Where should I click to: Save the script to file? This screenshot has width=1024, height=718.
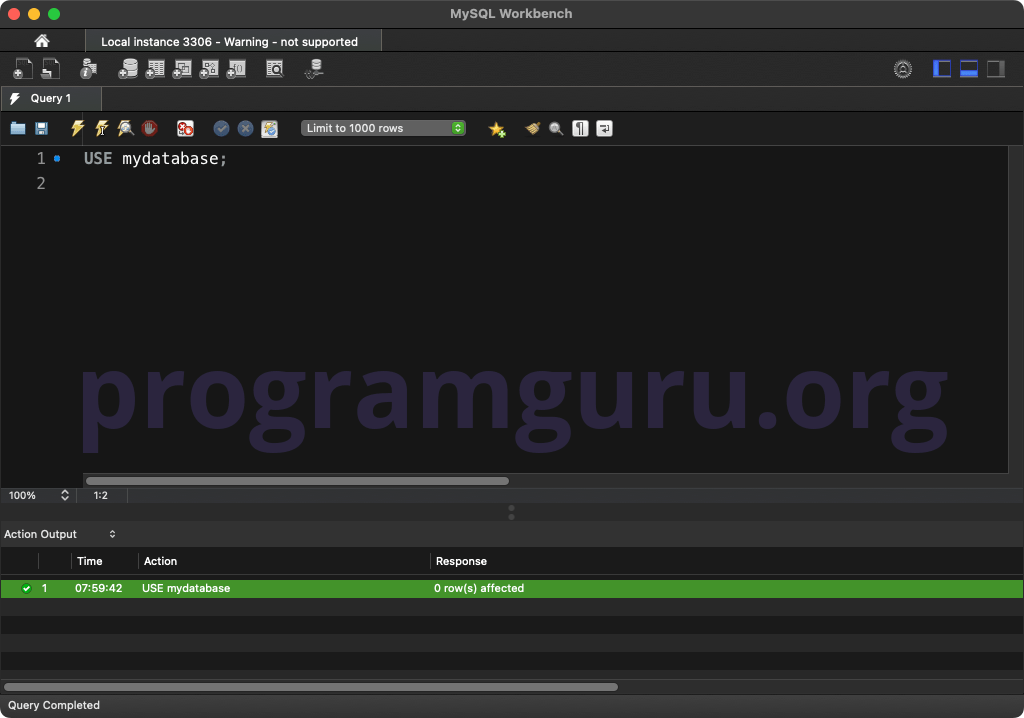[x=41, y=128]
